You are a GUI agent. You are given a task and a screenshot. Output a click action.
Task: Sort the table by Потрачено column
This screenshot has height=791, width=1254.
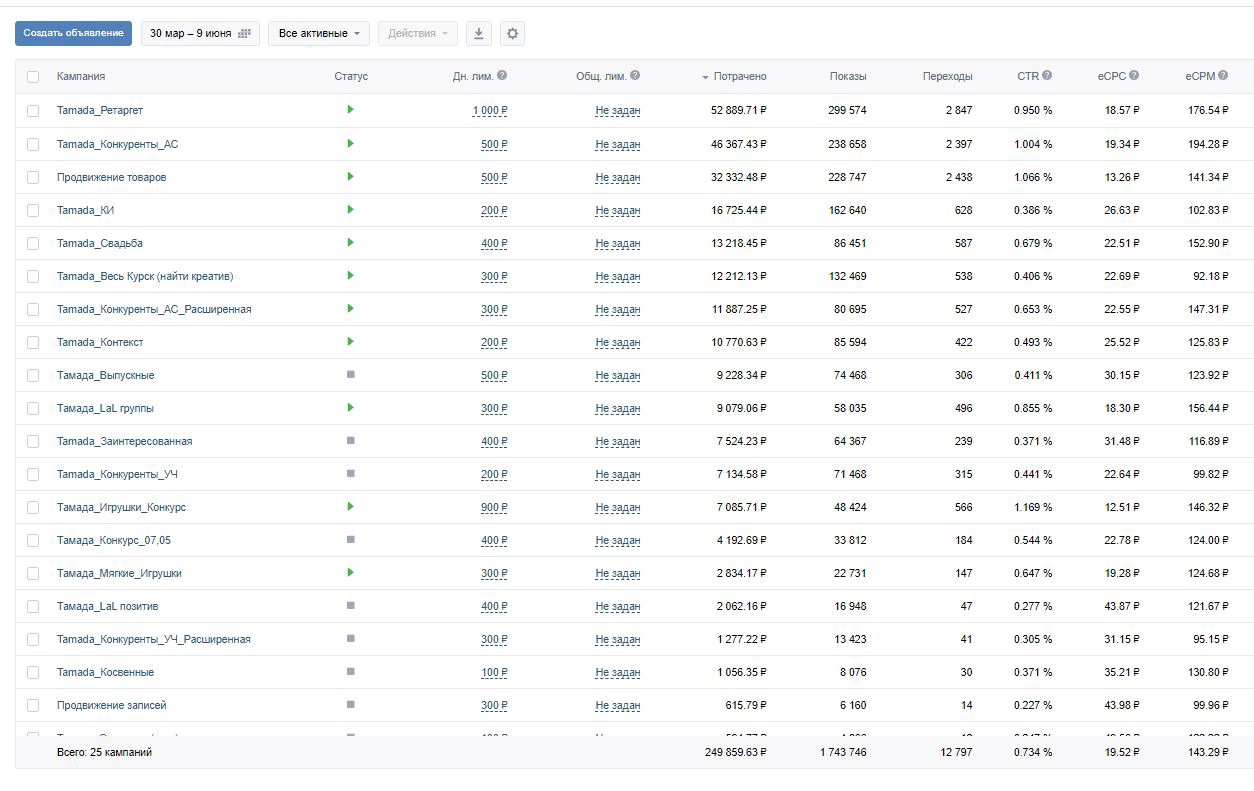click(739, 76)
